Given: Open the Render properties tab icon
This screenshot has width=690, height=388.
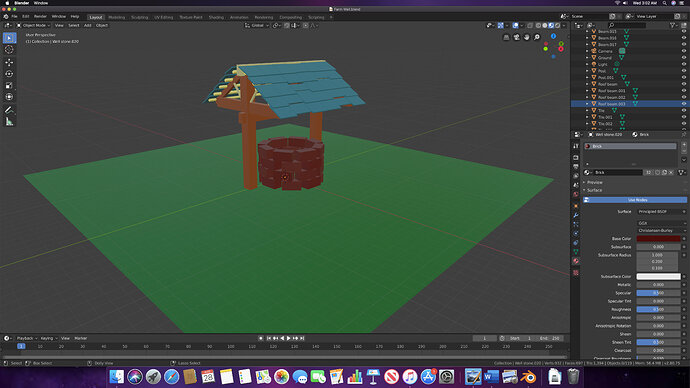Looking at the screenshot, I should click(576, 157).
